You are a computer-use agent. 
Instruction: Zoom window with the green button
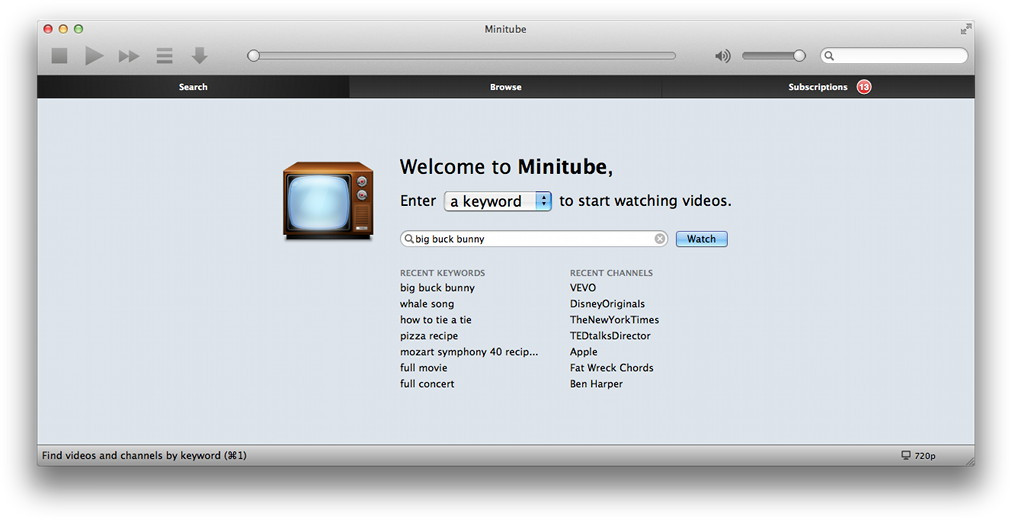coord(79,29)
